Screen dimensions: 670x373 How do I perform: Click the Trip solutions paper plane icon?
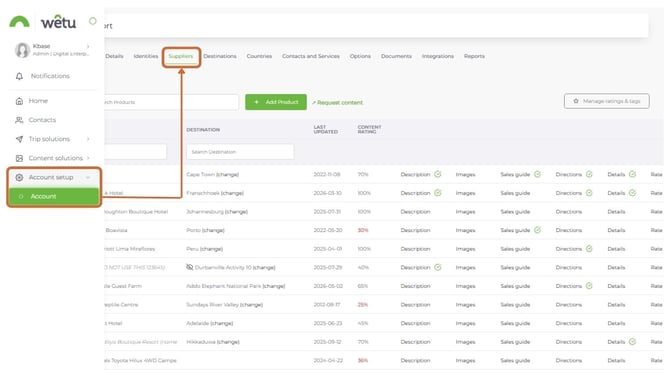[x=19, y=139]
